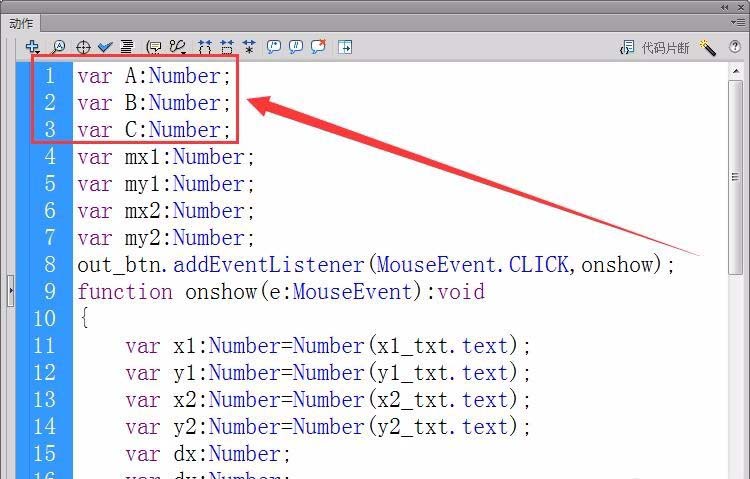Click the opening brace on line 10

84,317
